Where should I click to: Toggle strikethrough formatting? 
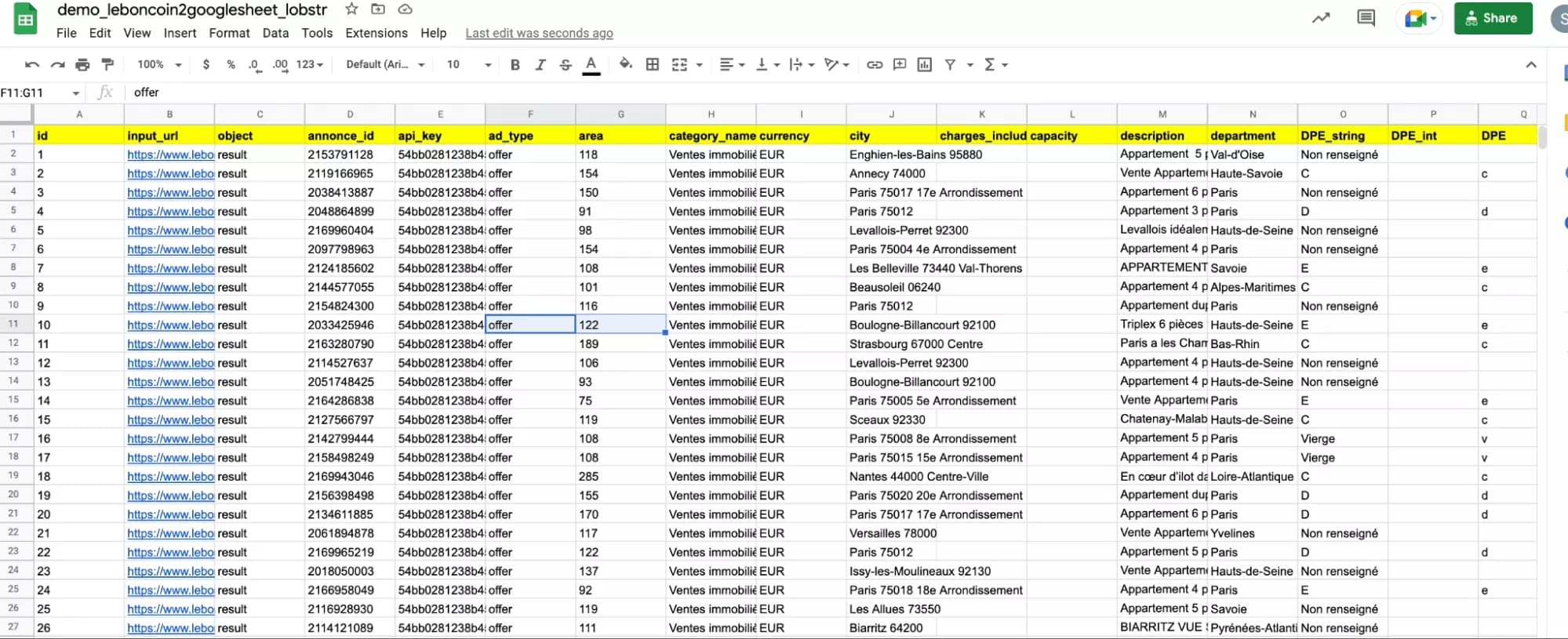tap(566, 65)
